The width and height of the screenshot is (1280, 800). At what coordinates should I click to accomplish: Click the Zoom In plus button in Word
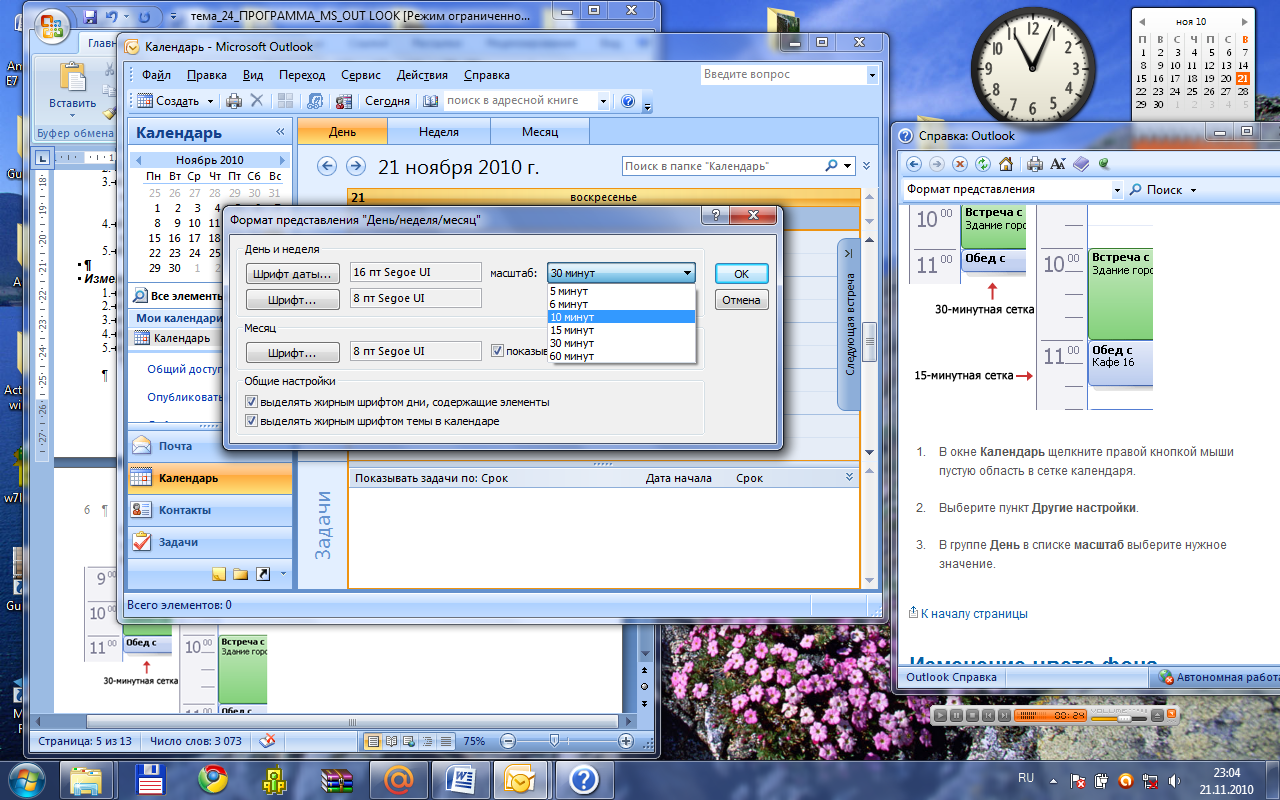tap(626, 741)
